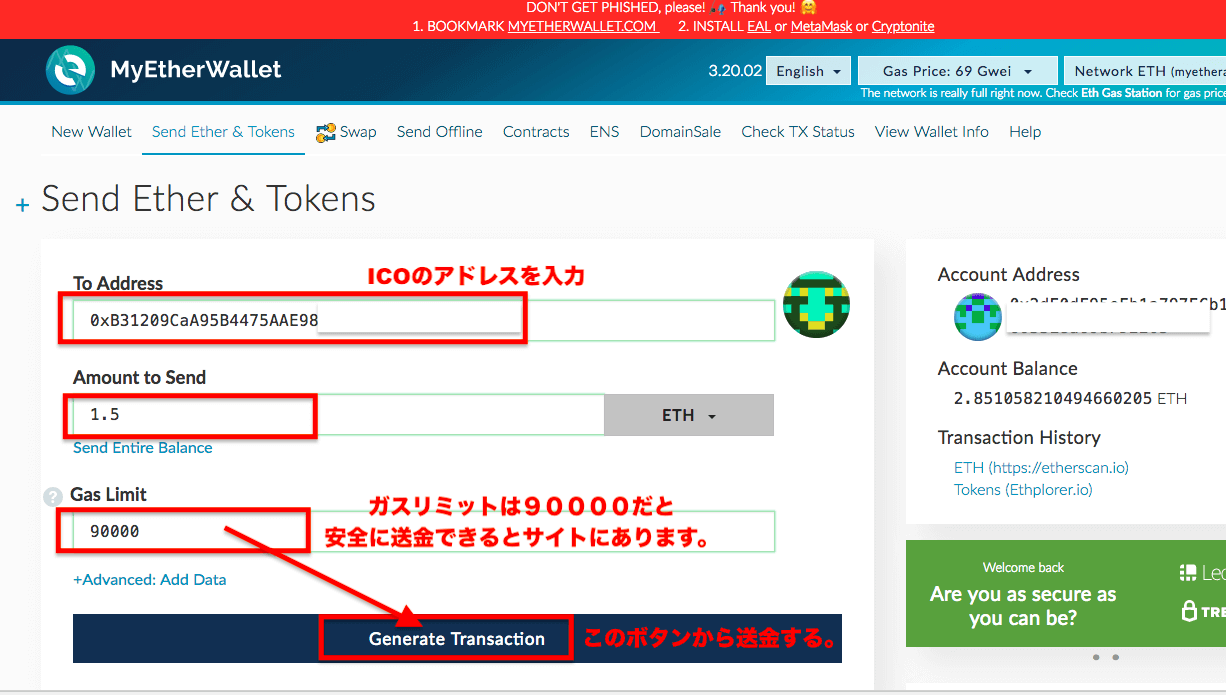Screen dimensions: 1226x695
Task: Click the MyEtherWallet logo icon
Action: (x=70, y=70)
